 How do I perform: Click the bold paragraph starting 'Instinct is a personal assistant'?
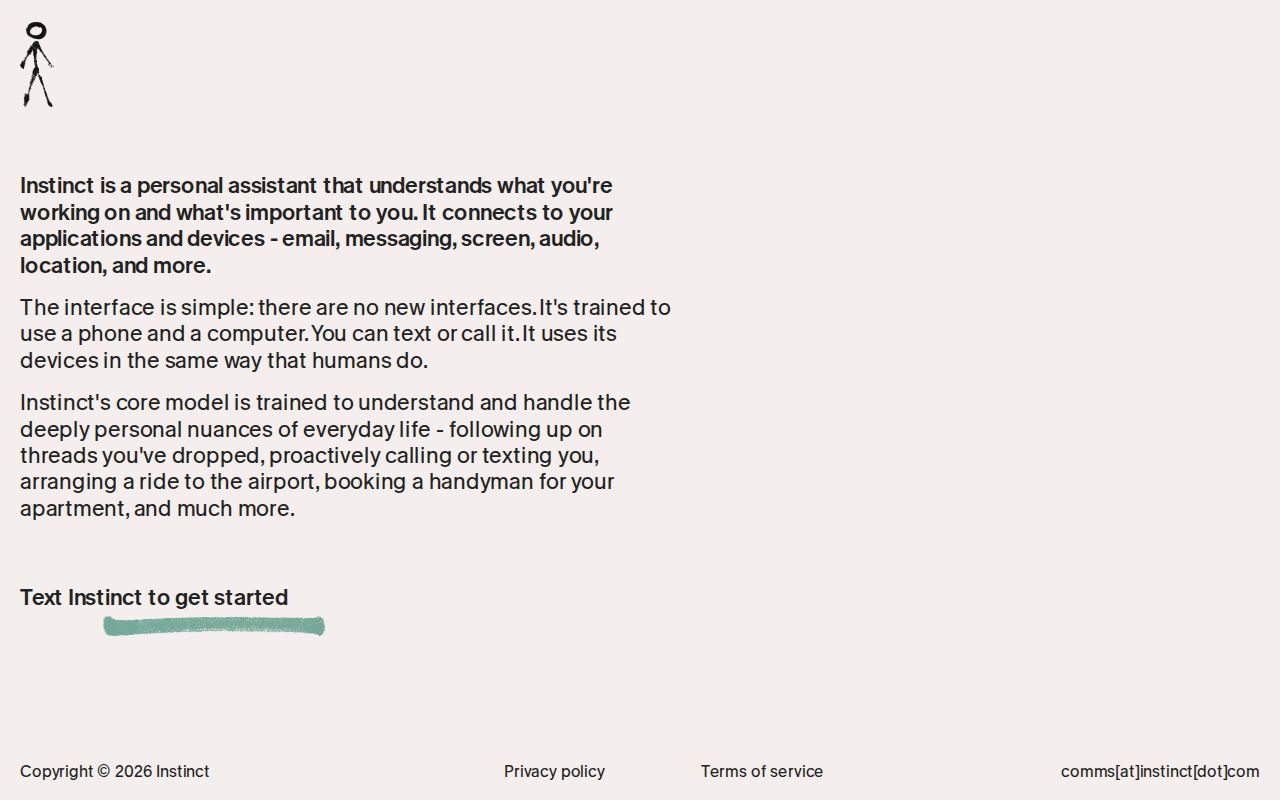(316, 225)
